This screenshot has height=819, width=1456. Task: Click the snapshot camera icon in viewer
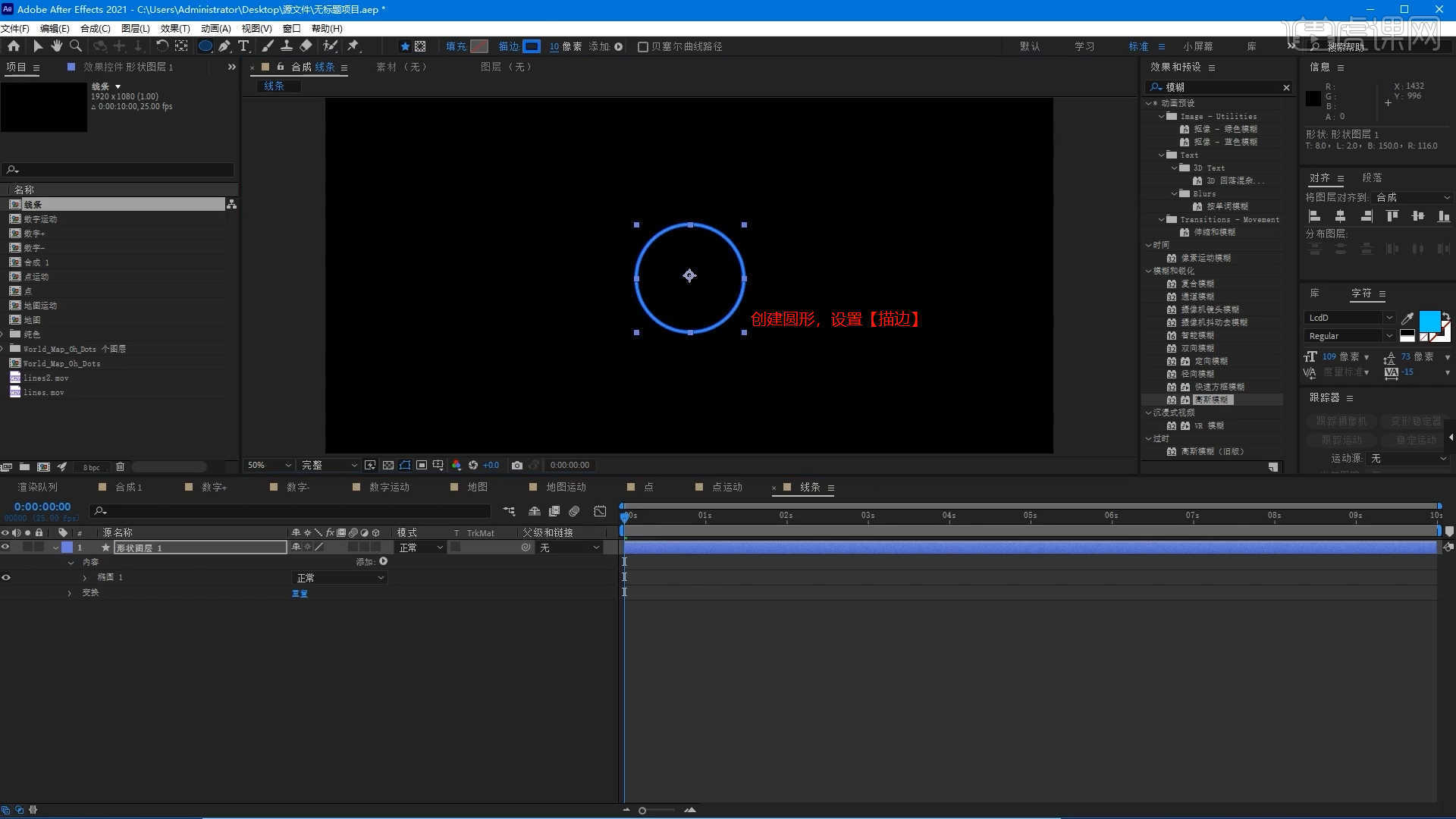517,465
